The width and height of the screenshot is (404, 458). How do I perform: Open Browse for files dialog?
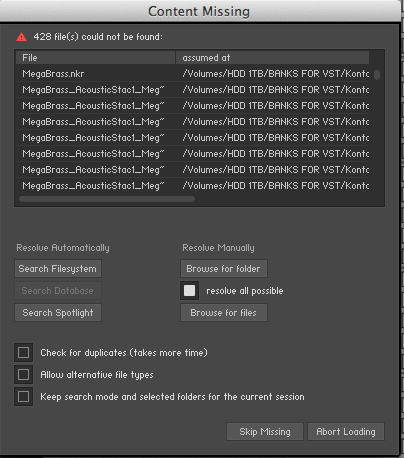tap(224, 312)
